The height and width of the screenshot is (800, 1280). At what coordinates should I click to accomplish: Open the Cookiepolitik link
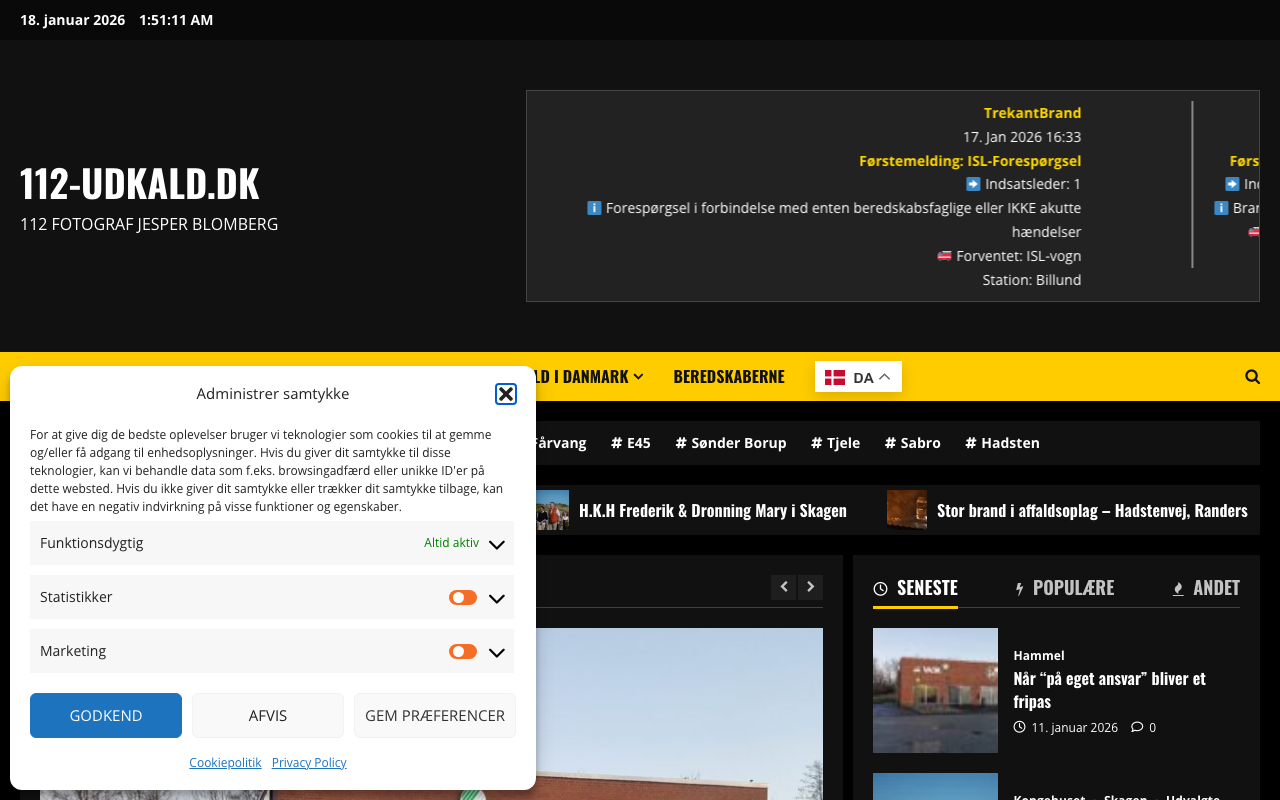click(x=225, y=762)
